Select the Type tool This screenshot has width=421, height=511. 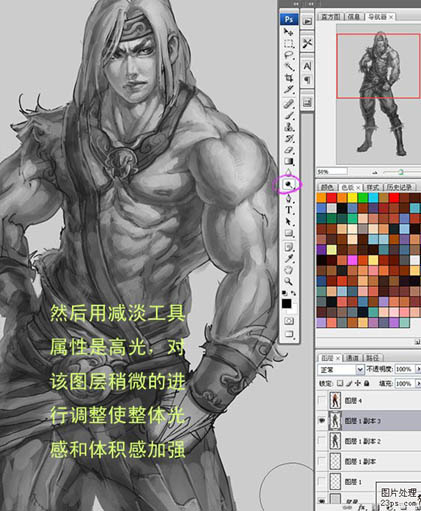(289, 210)
